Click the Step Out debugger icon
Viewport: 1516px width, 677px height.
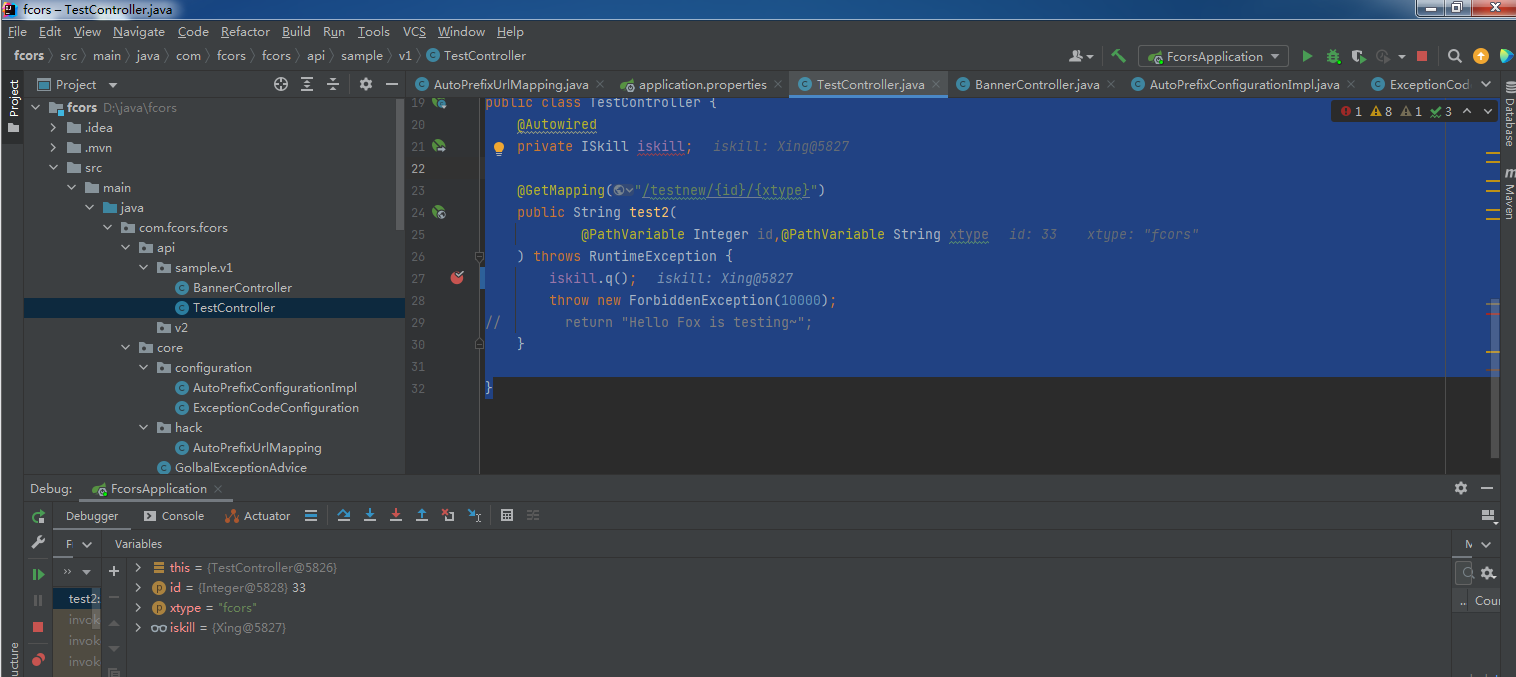[x=422, y=516]
